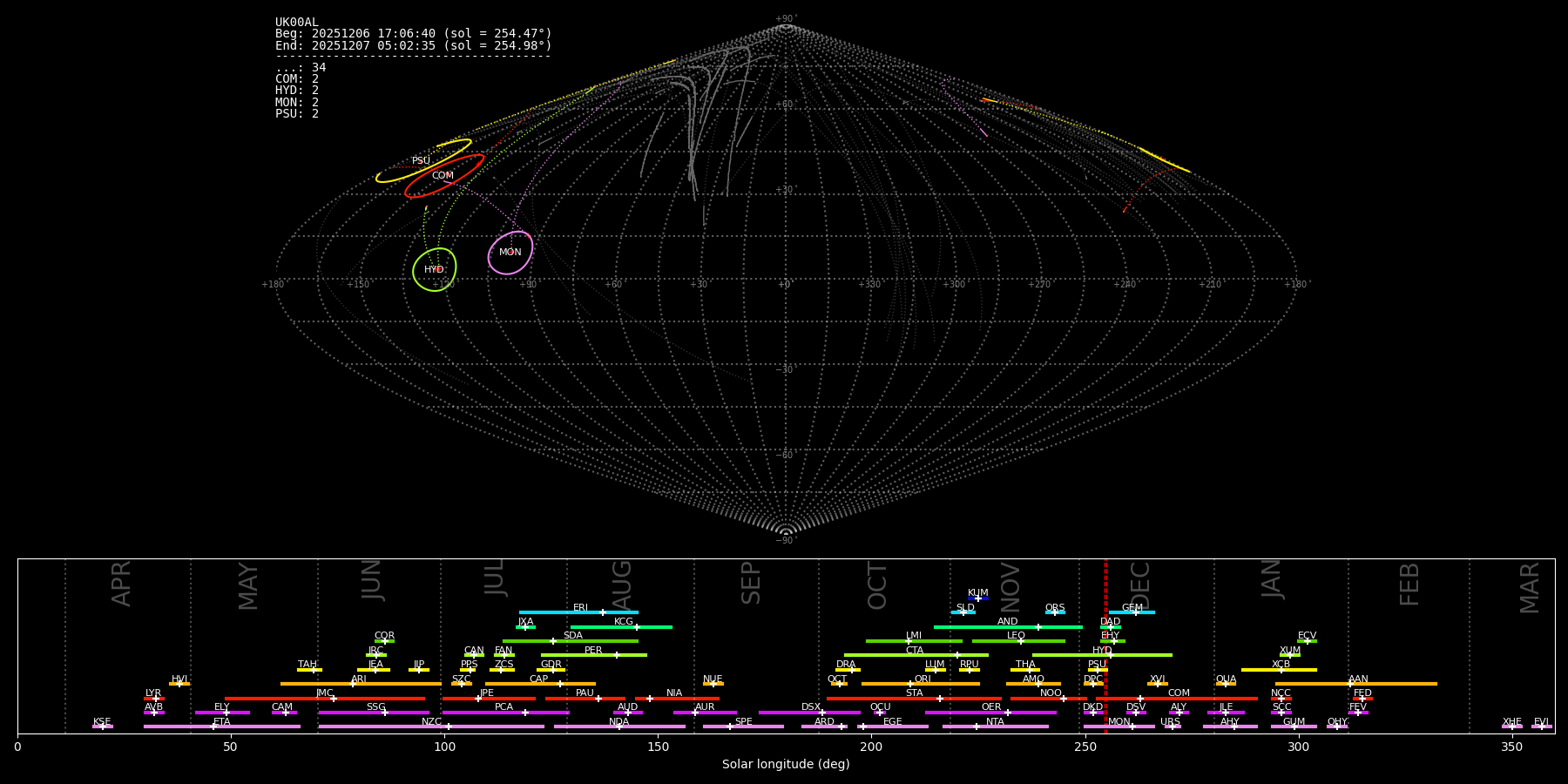Image resolution: width=1568 pixels, height=784 pixels.
Task: Click the DEC month label
Action: pos(1140,585)
